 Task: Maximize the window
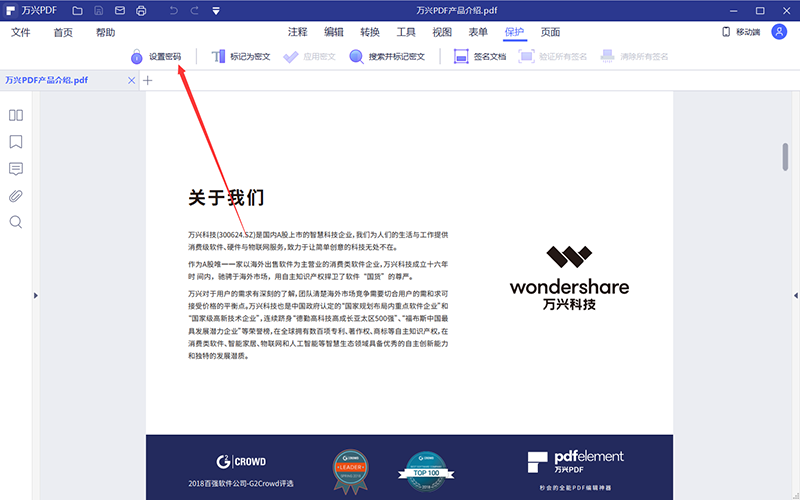(x=760, y=11)
